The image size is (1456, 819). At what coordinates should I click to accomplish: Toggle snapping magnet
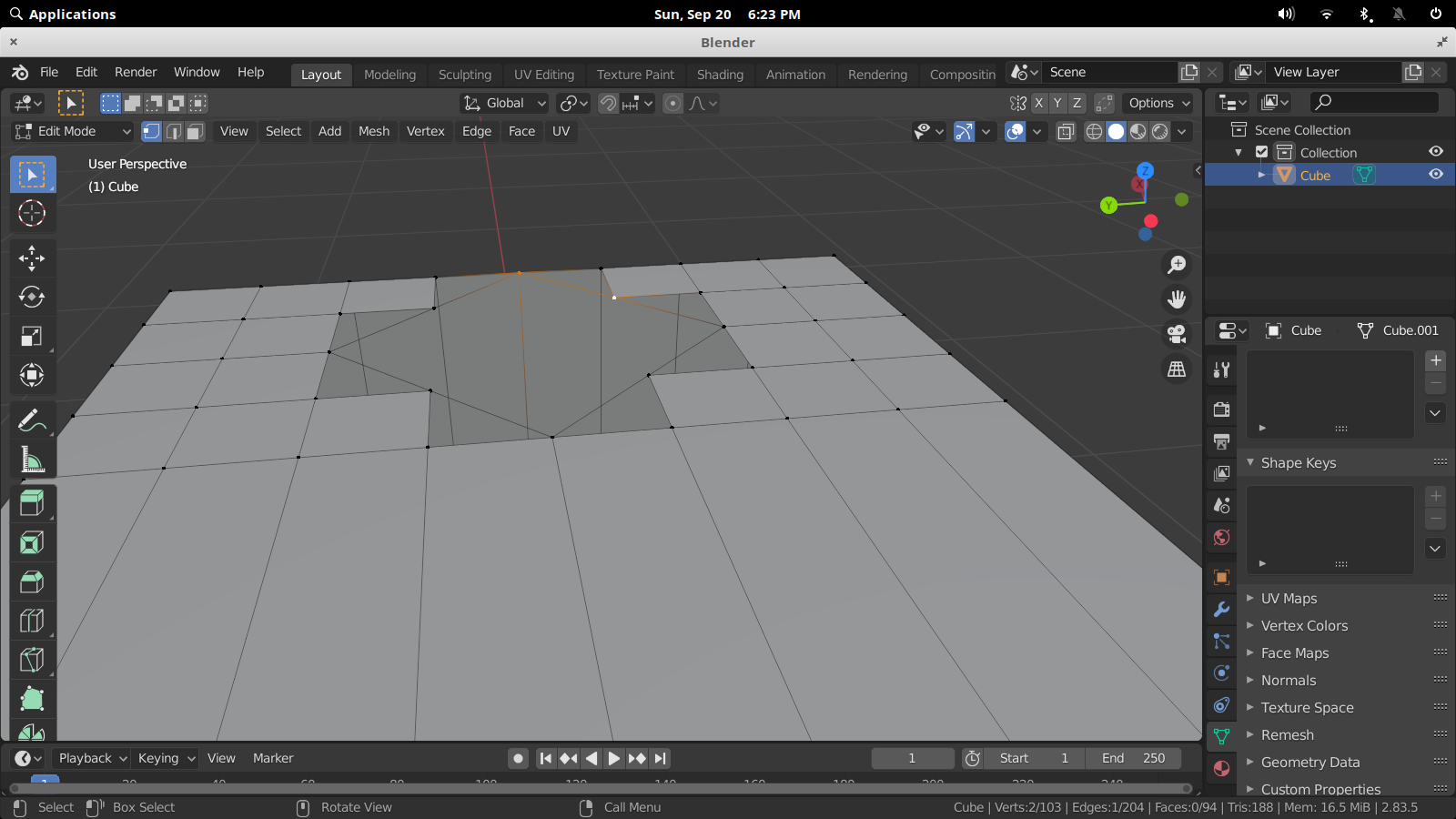[x=608, y=103]
